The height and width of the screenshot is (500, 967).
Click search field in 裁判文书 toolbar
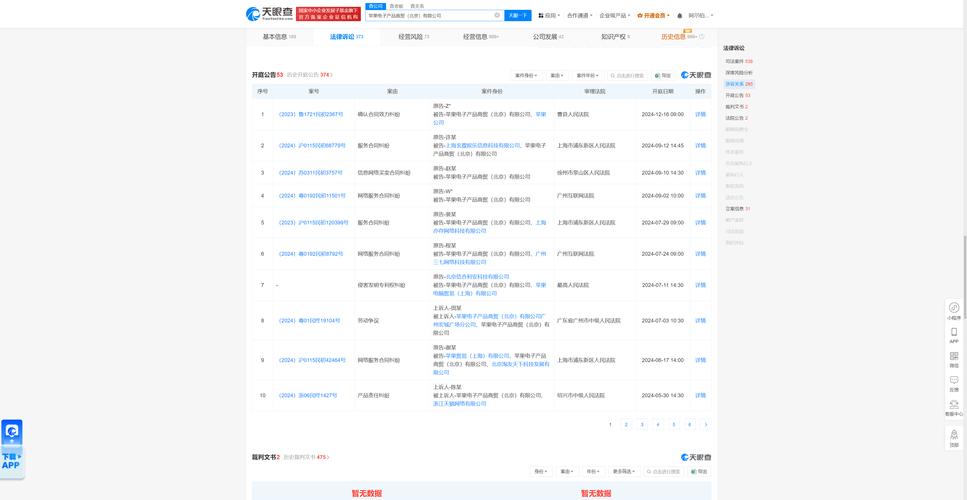(x=664, y=471)
